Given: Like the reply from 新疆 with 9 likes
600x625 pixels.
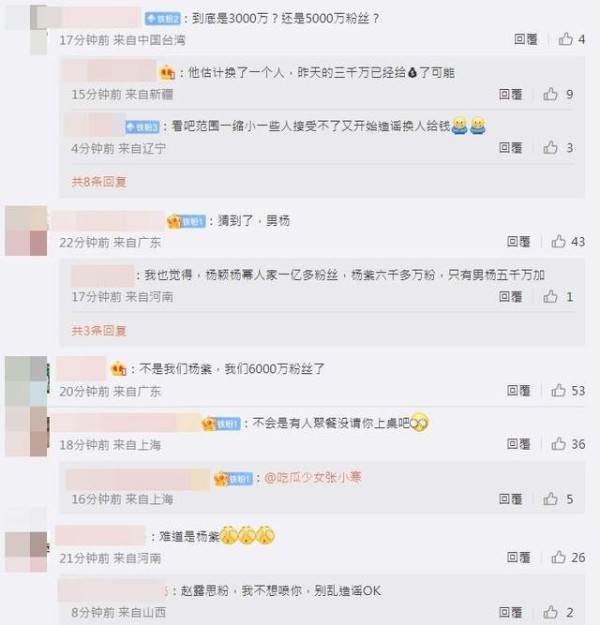Looking at the screenshot, I should 550,94.
